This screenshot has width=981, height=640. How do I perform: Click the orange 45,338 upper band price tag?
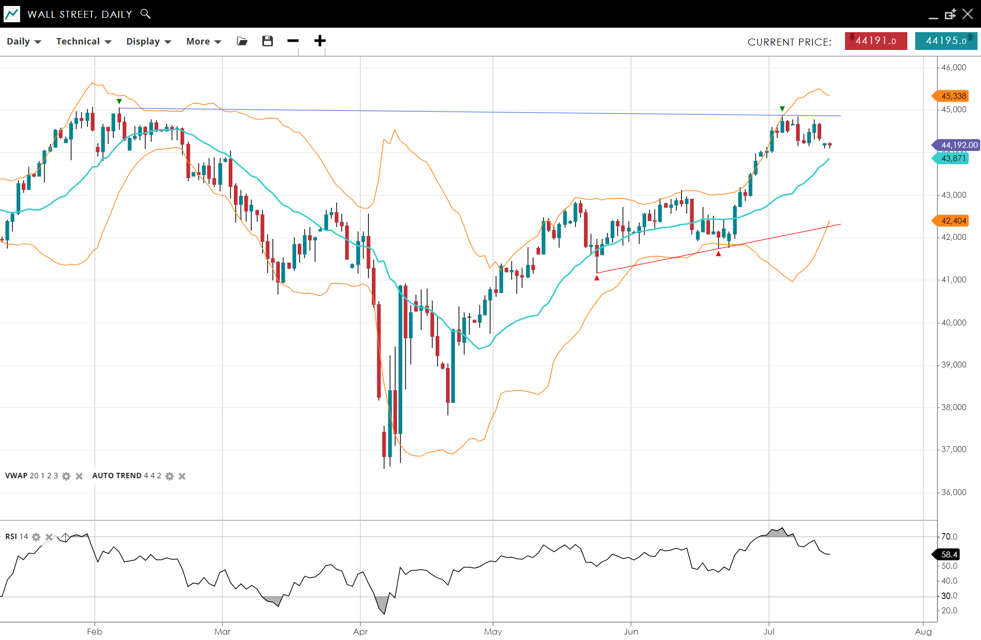(953, 96)
